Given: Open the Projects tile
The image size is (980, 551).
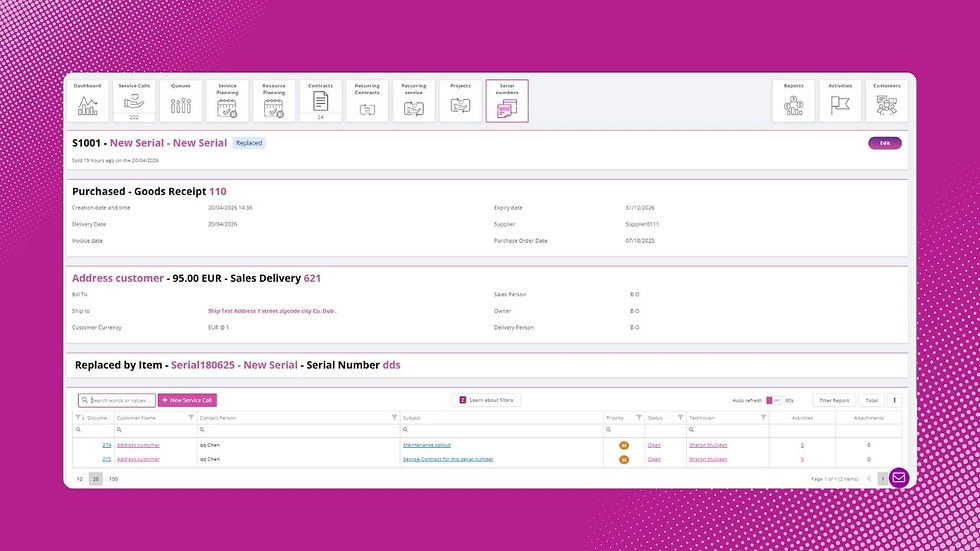Looking at the screenshot, I should [460, 101].
